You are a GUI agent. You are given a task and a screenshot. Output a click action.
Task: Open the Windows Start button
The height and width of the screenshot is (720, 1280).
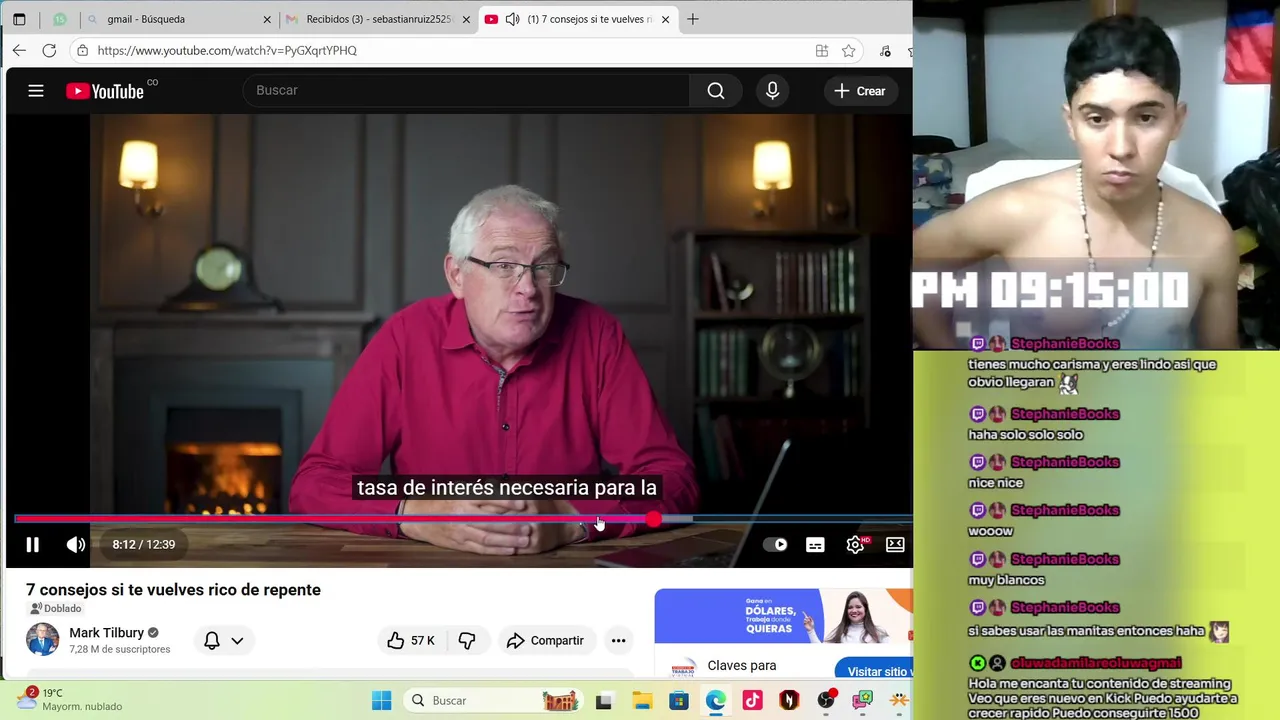pyautogui.click(x=381, y=701)
